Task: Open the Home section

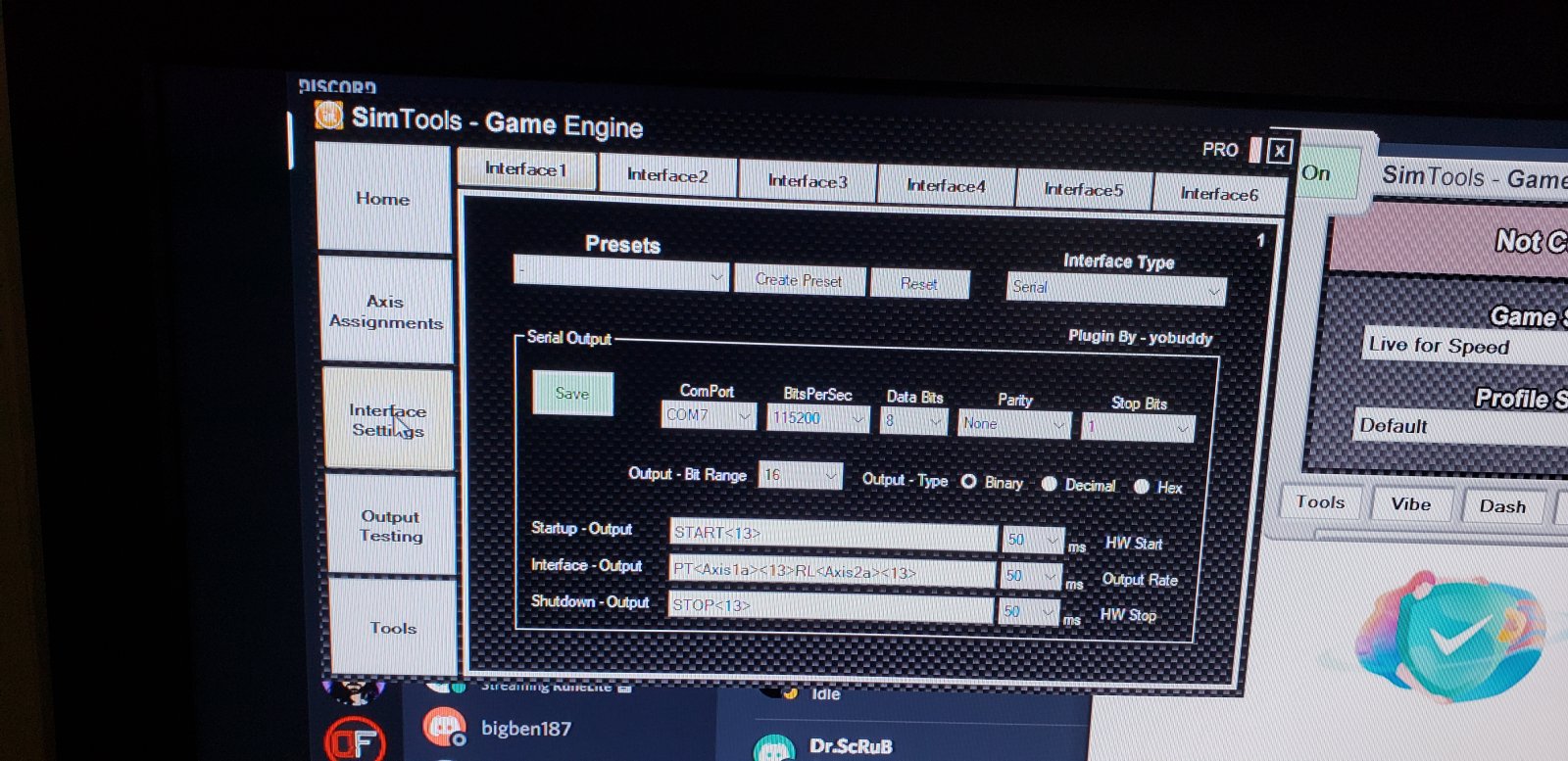Action: point(383,199)
